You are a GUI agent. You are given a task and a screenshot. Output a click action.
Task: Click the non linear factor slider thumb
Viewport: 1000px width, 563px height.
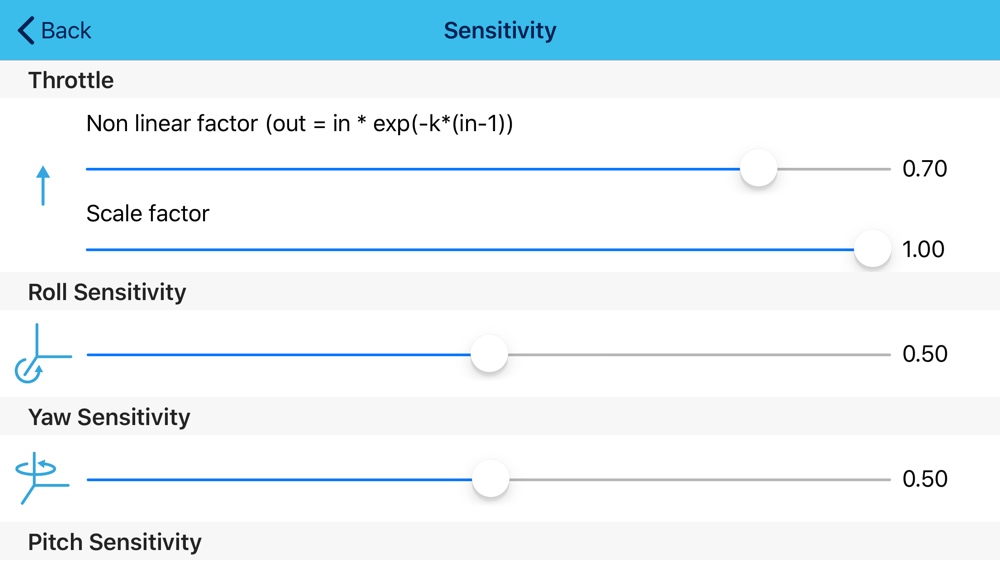[x=759, y=168]
